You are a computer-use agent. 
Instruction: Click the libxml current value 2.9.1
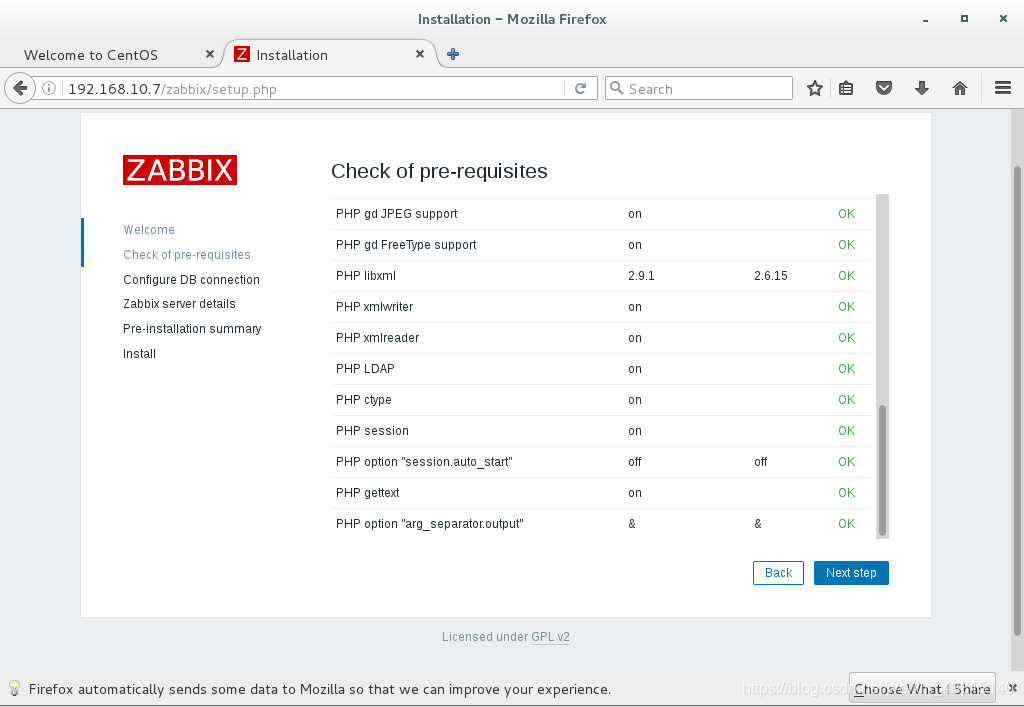coord(641,275)
